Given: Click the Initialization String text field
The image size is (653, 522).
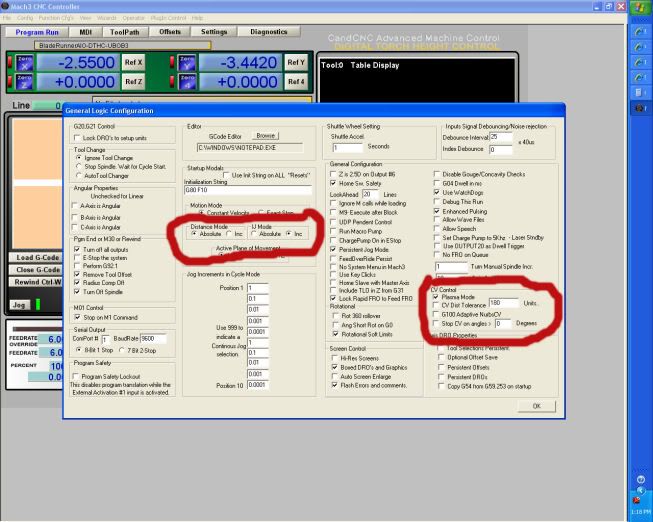Looking at the screenshot, I should pos(243,187).
